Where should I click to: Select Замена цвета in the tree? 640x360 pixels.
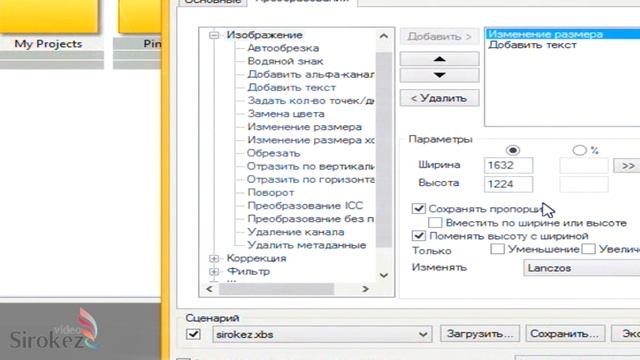pos(286,113)
